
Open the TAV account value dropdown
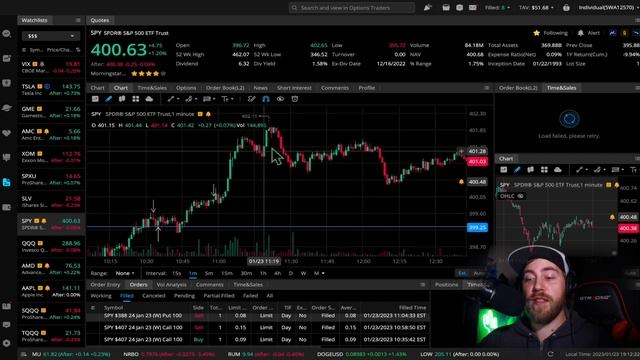click(536, 7)
